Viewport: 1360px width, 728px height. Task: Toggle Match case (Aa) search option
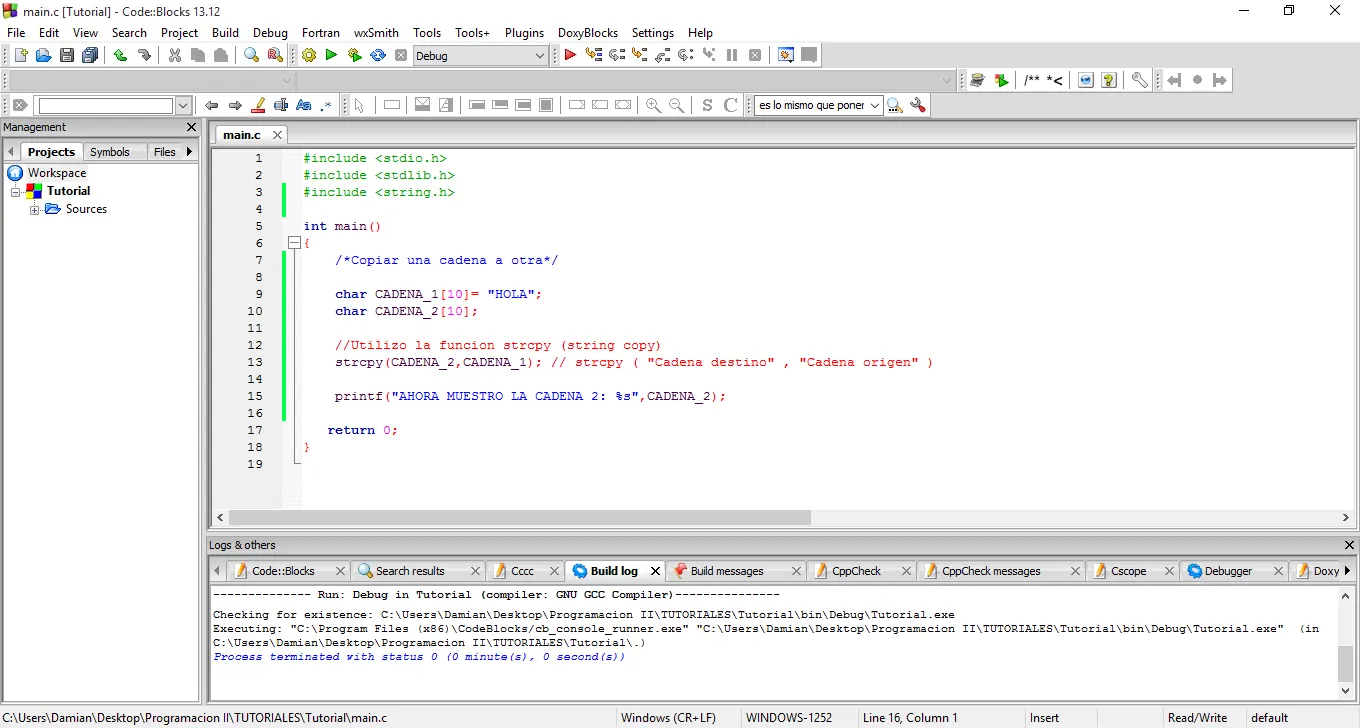pyautogui.click(x=304, y=105)
